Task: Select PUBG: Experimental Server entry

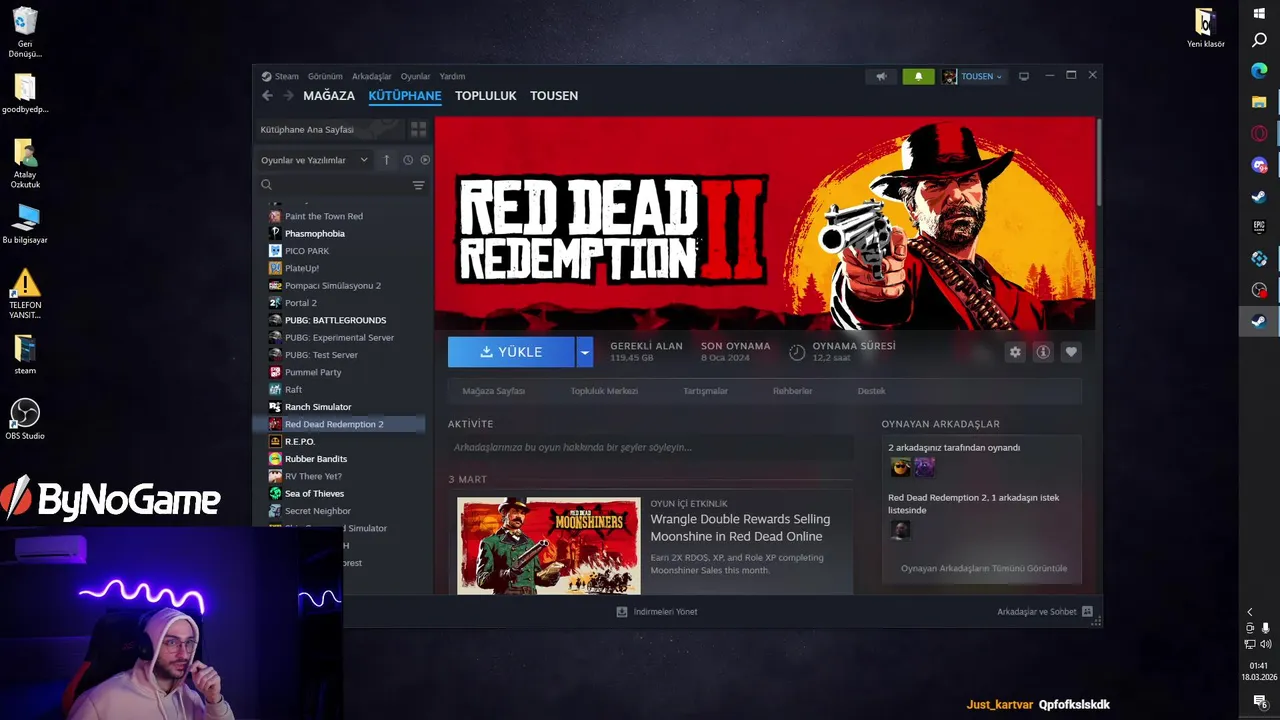Action: tap(339, 337)
